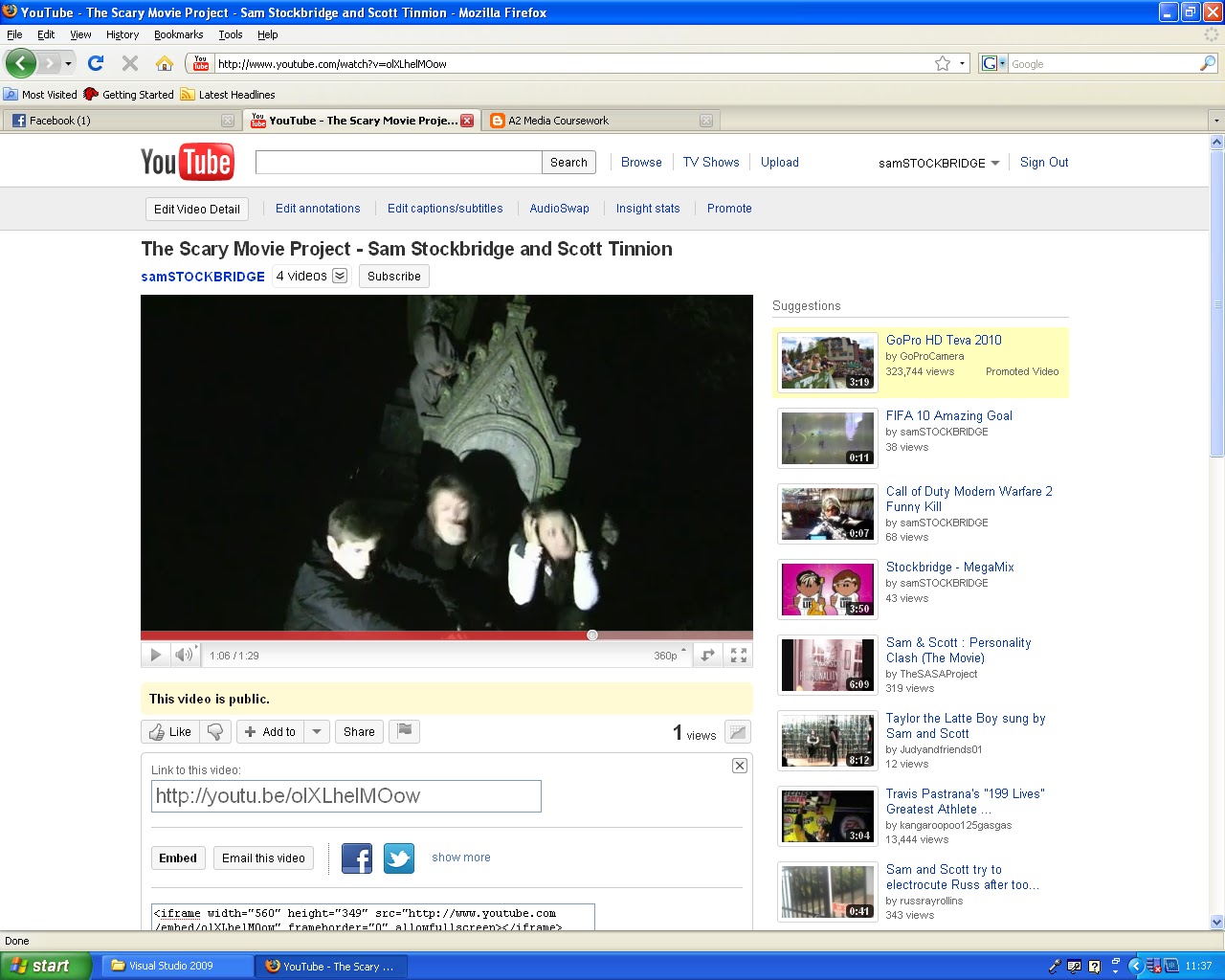The image size is (1225, 980).
Task: Open the Tools menu
Action: click(231, 34)
